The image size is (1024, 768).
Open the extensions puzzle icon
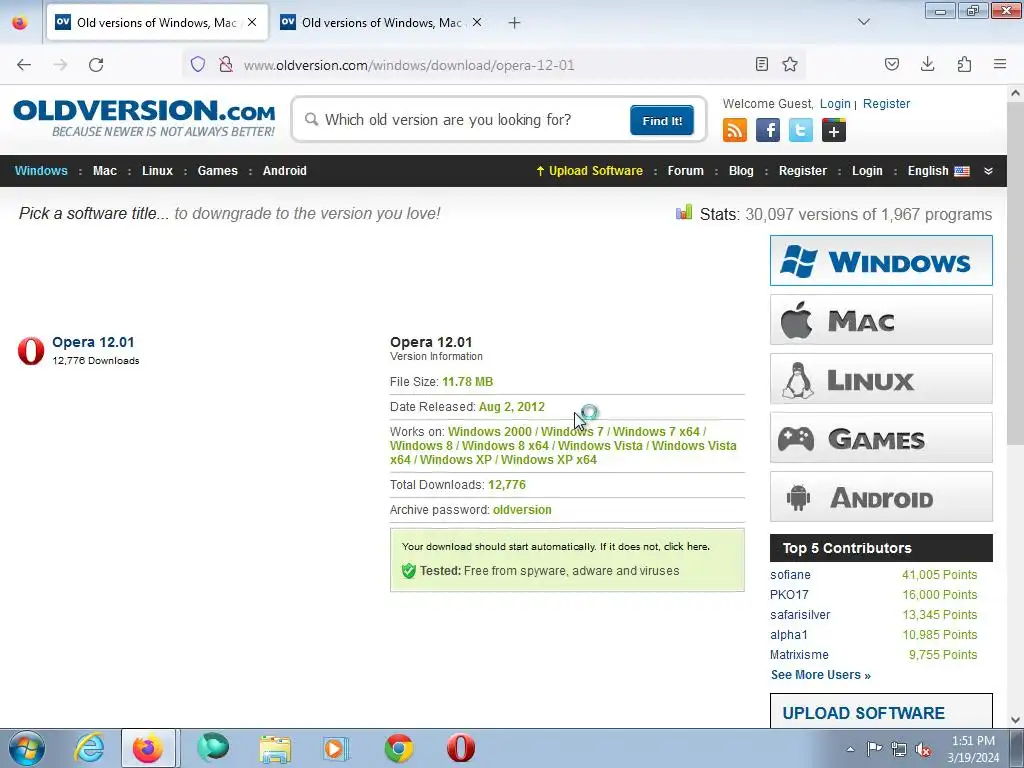[x=964, y=64]
